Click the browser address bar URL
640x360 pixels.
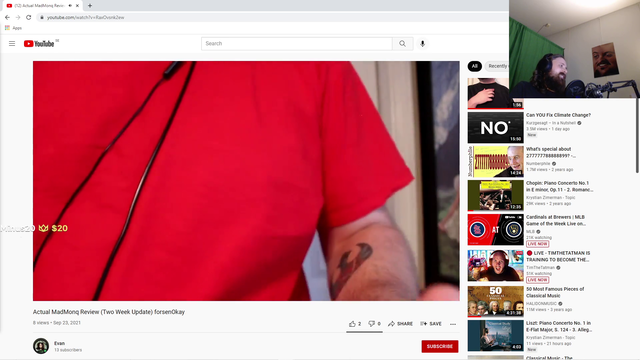85,18
